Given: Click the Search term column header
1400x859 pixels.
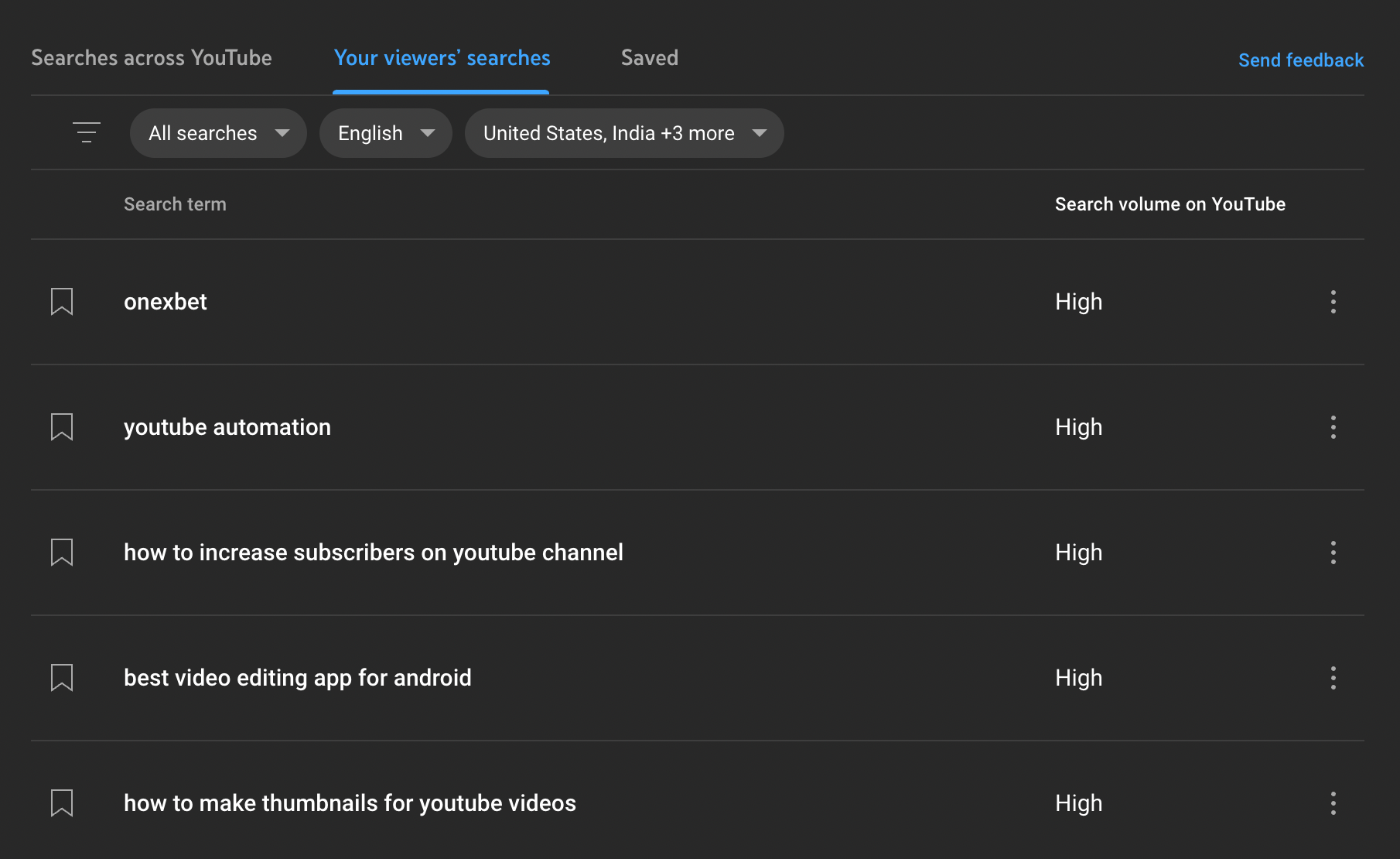Looking at the screenshot, I should pos(176,204).
